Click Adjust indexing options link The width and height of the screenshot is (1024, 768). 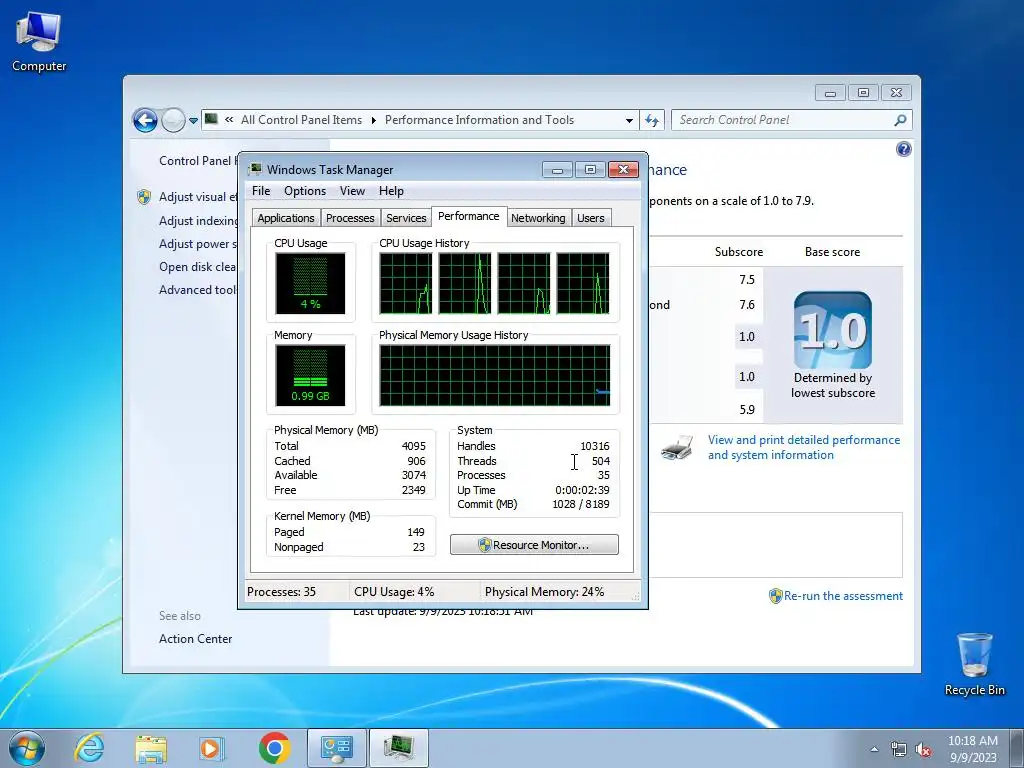[x=198, y=221]
